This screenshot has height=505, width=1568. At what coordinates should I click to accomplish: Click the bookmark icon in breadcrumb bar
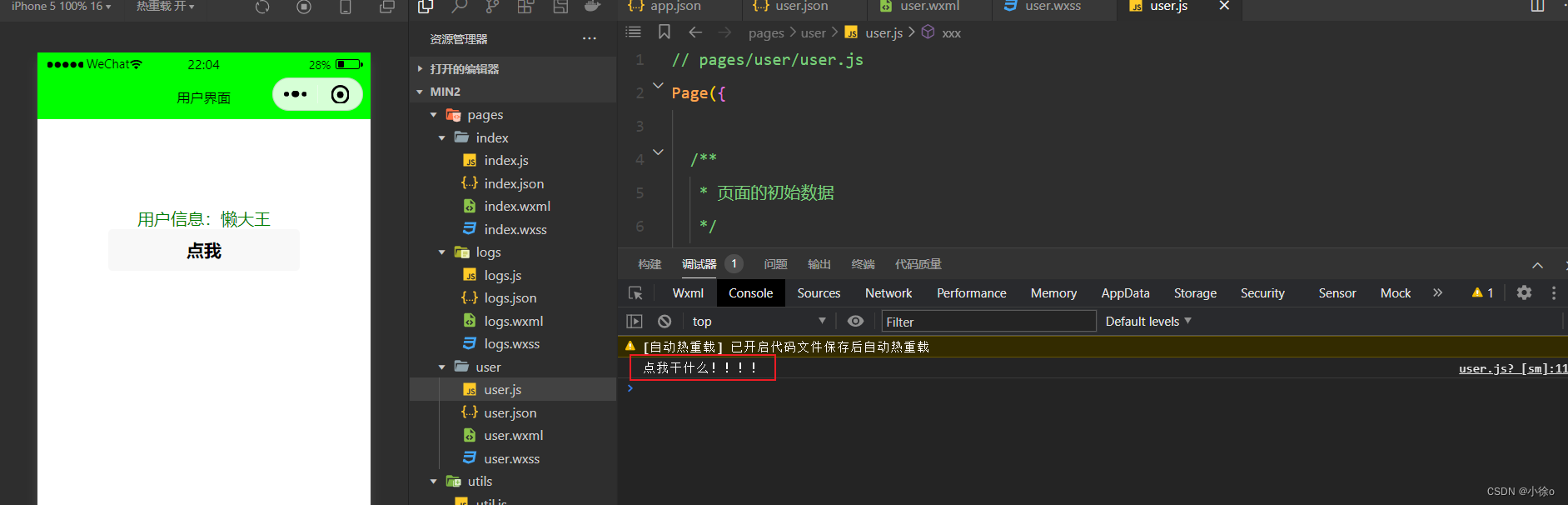(665, 32)
